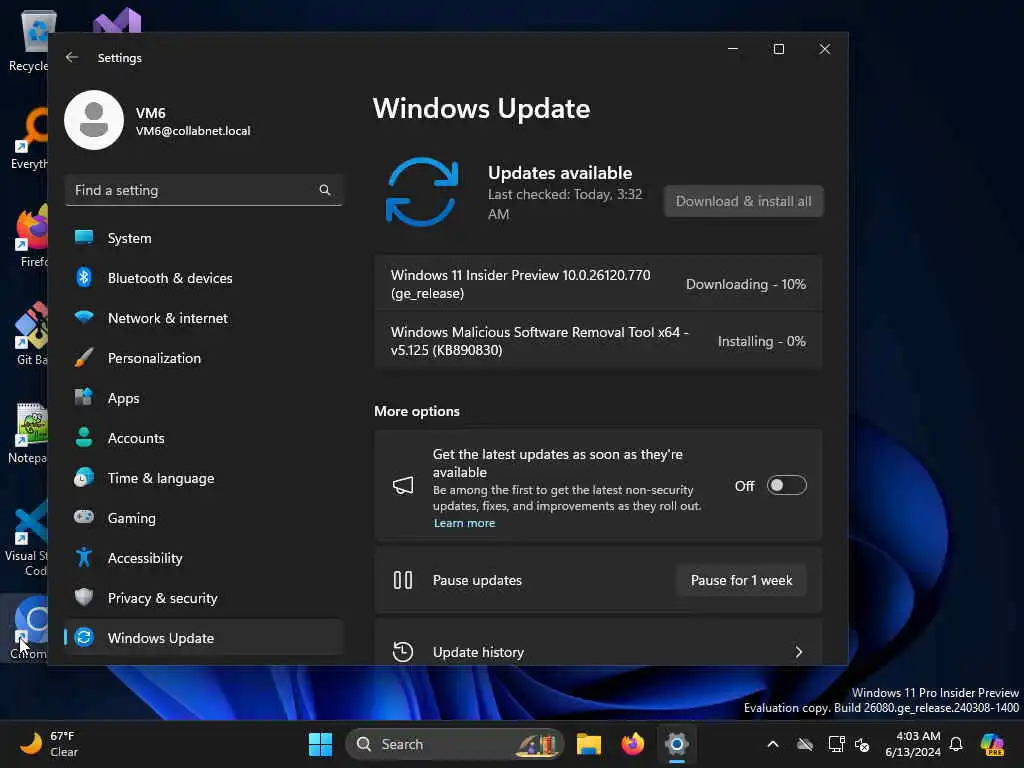Select Accessibility label in the sidebar

[x=145, y=558]
